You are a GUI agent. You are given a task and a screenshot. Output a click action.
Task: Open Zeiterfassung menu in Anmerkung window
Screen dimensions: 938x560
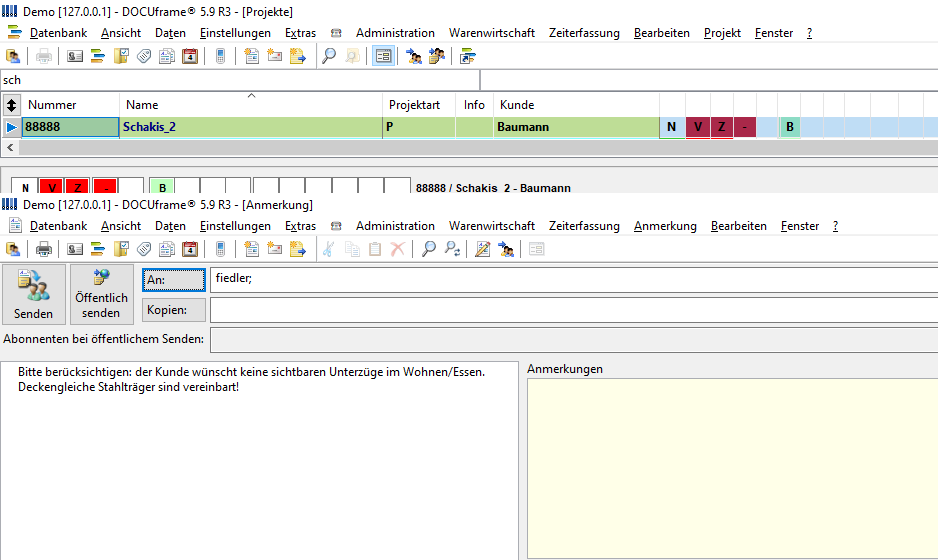pos(584,226)
